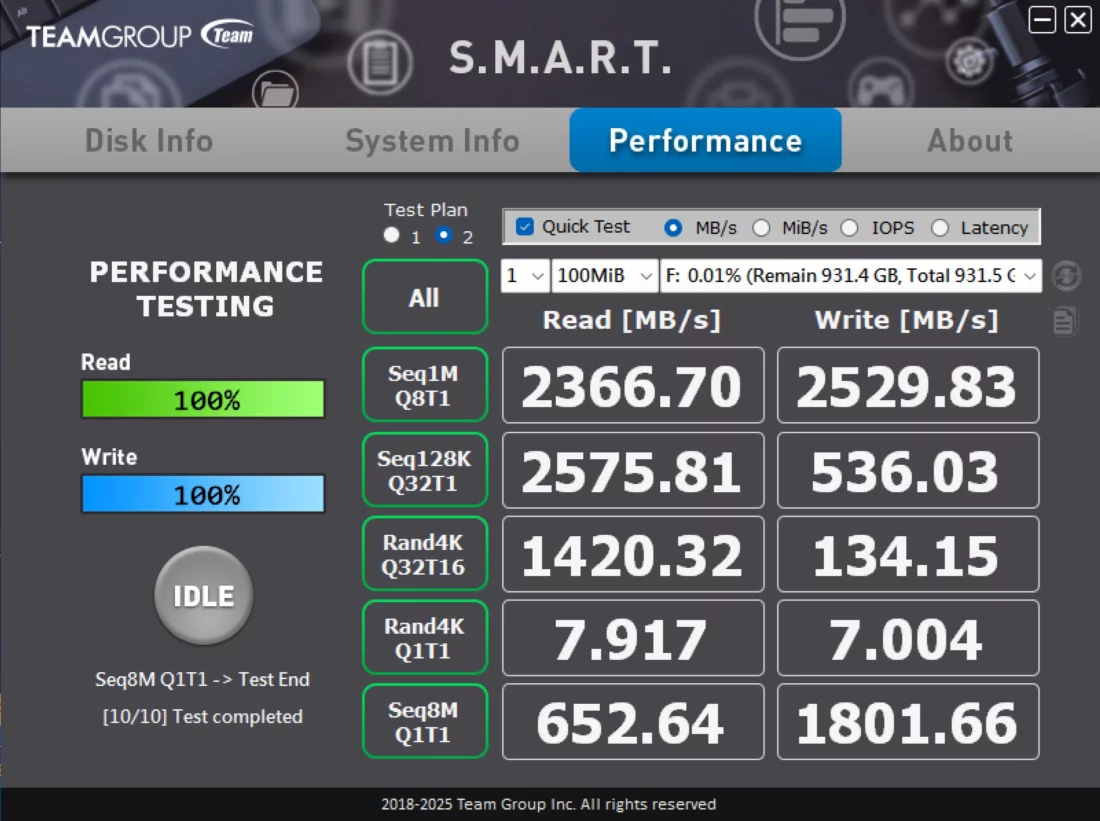The image size is (1100, 821).
Task: Click the Seq8M read result 652.64
Action: tap(633, 722)
